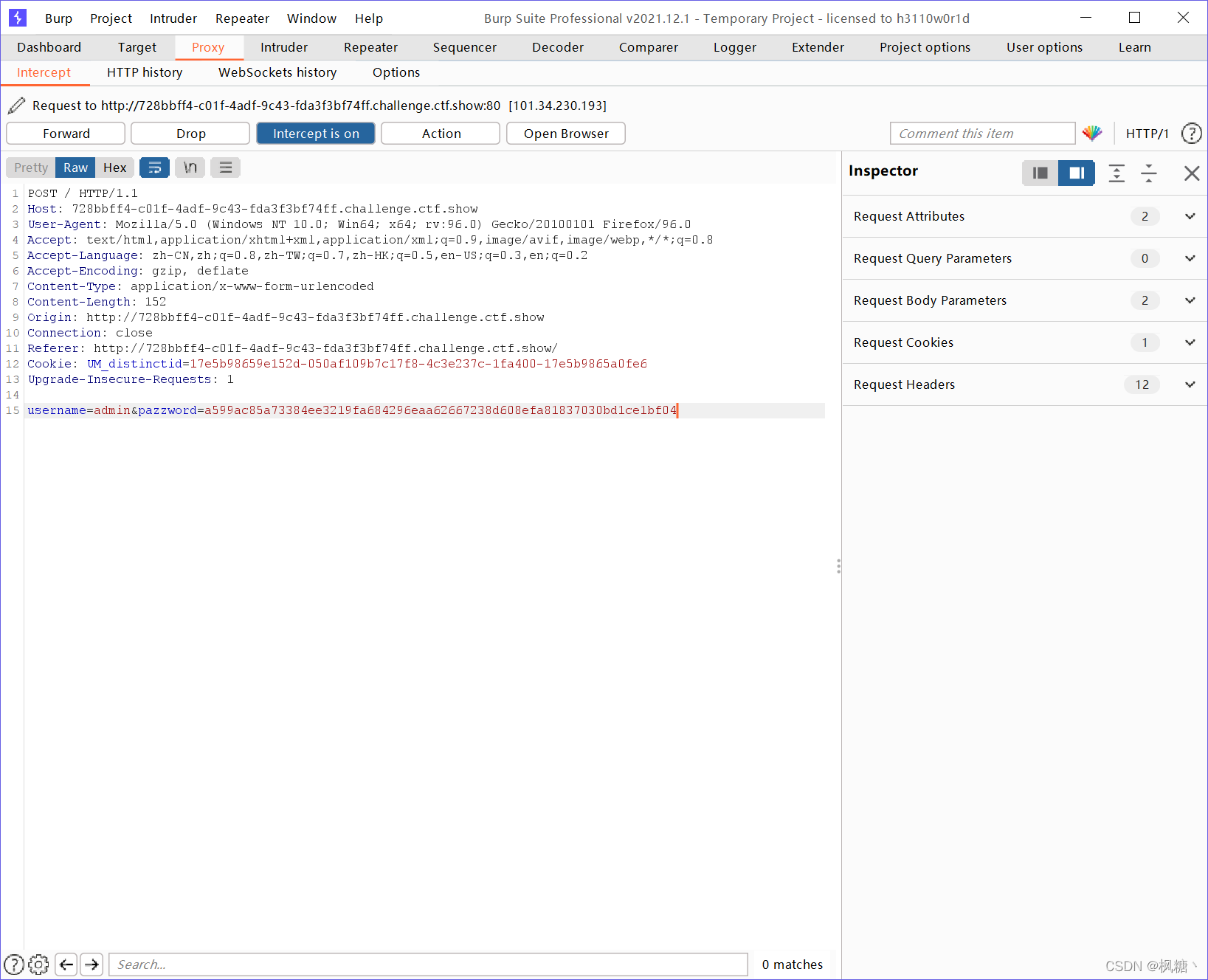Image resolution: width=1208 pixels, height=980 pixels.
Task: Expand Request Headers section
Action: click(1024, 384)
